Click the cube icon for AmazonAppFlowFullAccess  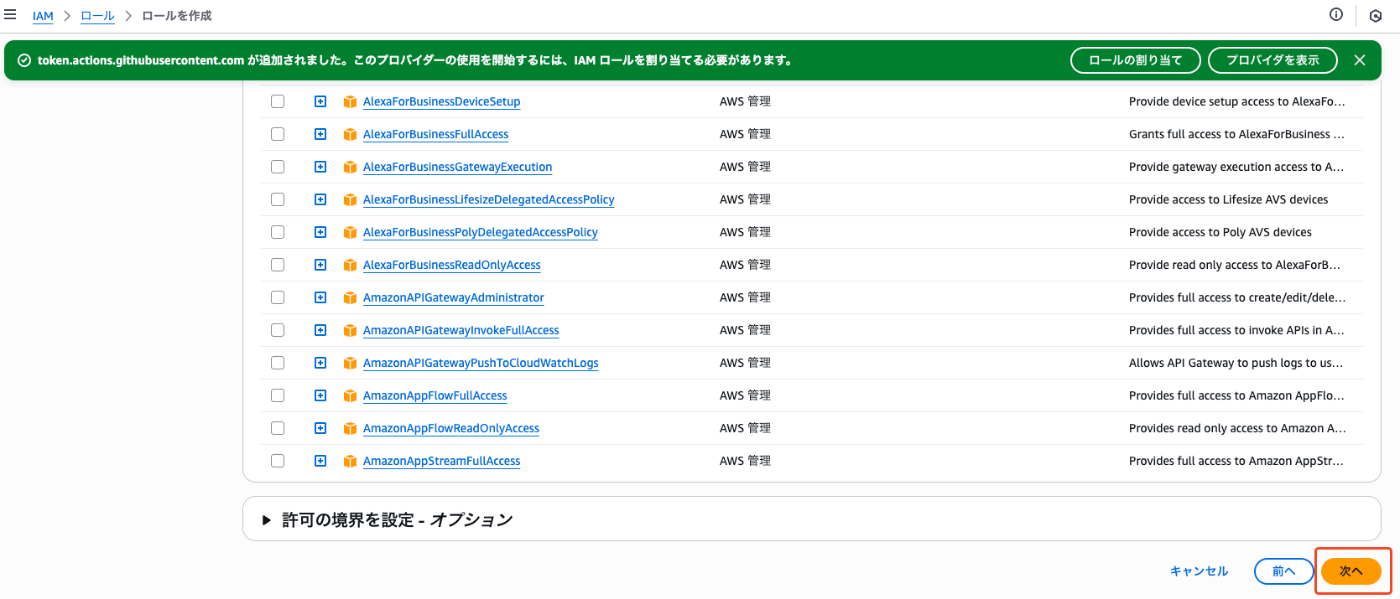coord(350,396)
